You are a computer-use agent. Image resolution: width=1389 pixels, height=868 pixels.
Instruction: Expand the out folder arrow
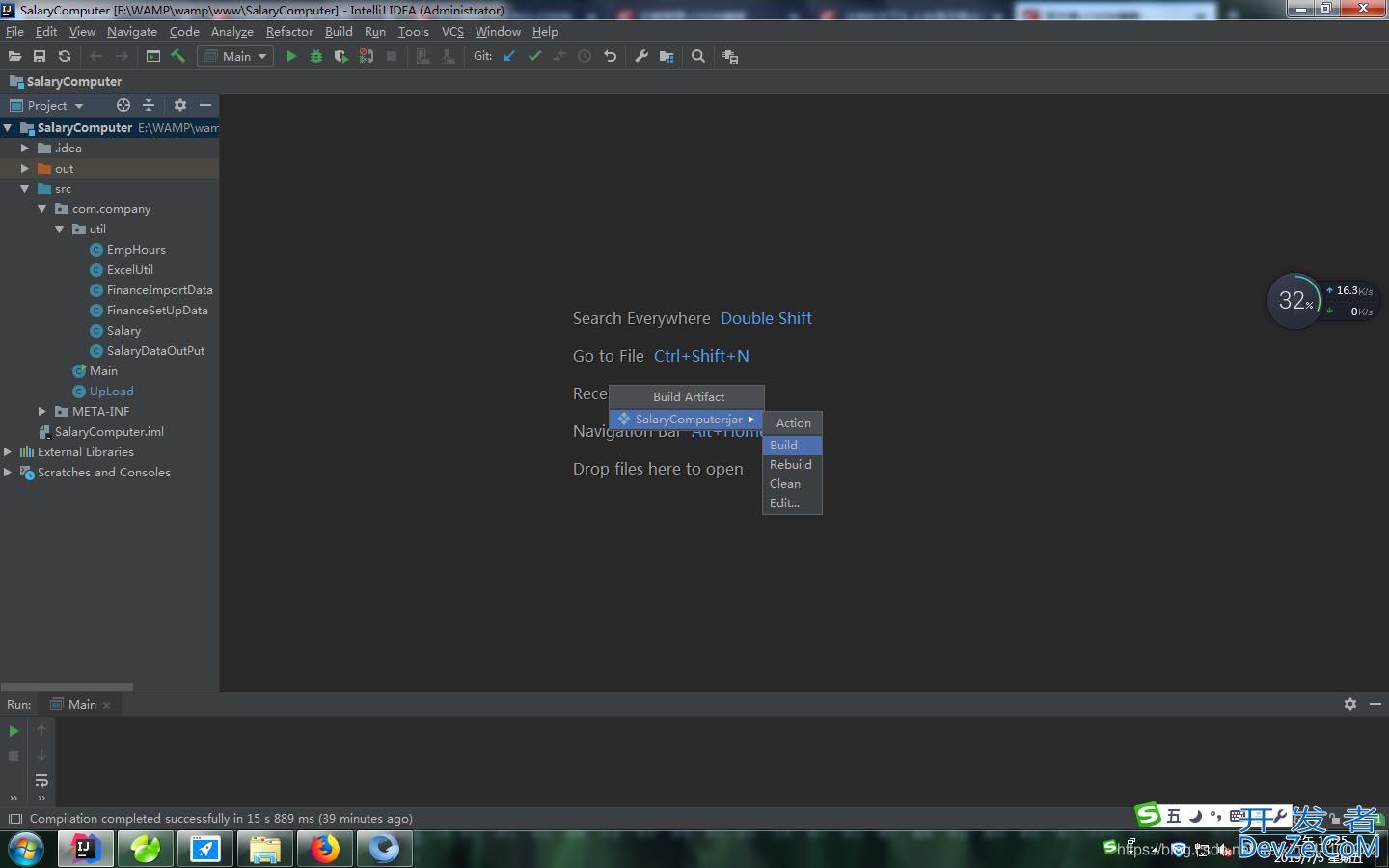(25, 168)
